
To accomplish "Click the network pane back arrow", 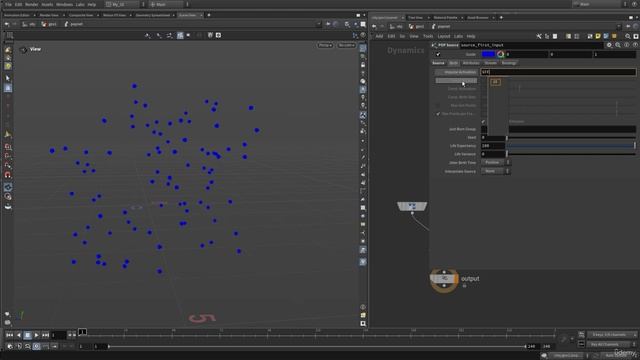I will click(x=374, y=27).
